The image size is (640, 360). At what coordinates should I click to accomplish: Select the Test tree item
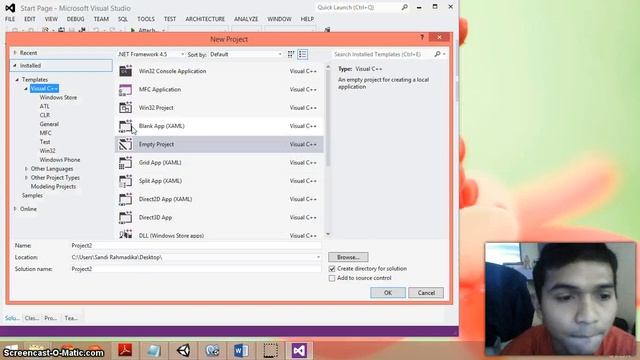pyautogui.click(x=45, y=142)
